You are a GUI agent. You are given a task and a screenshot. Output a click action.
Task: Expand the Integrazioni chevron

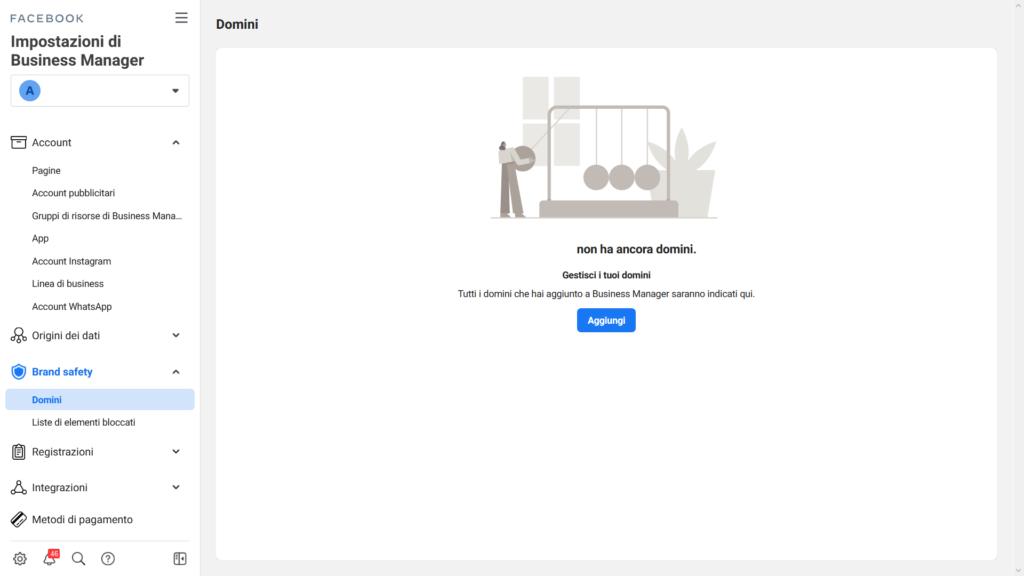(x=176, y=487)
